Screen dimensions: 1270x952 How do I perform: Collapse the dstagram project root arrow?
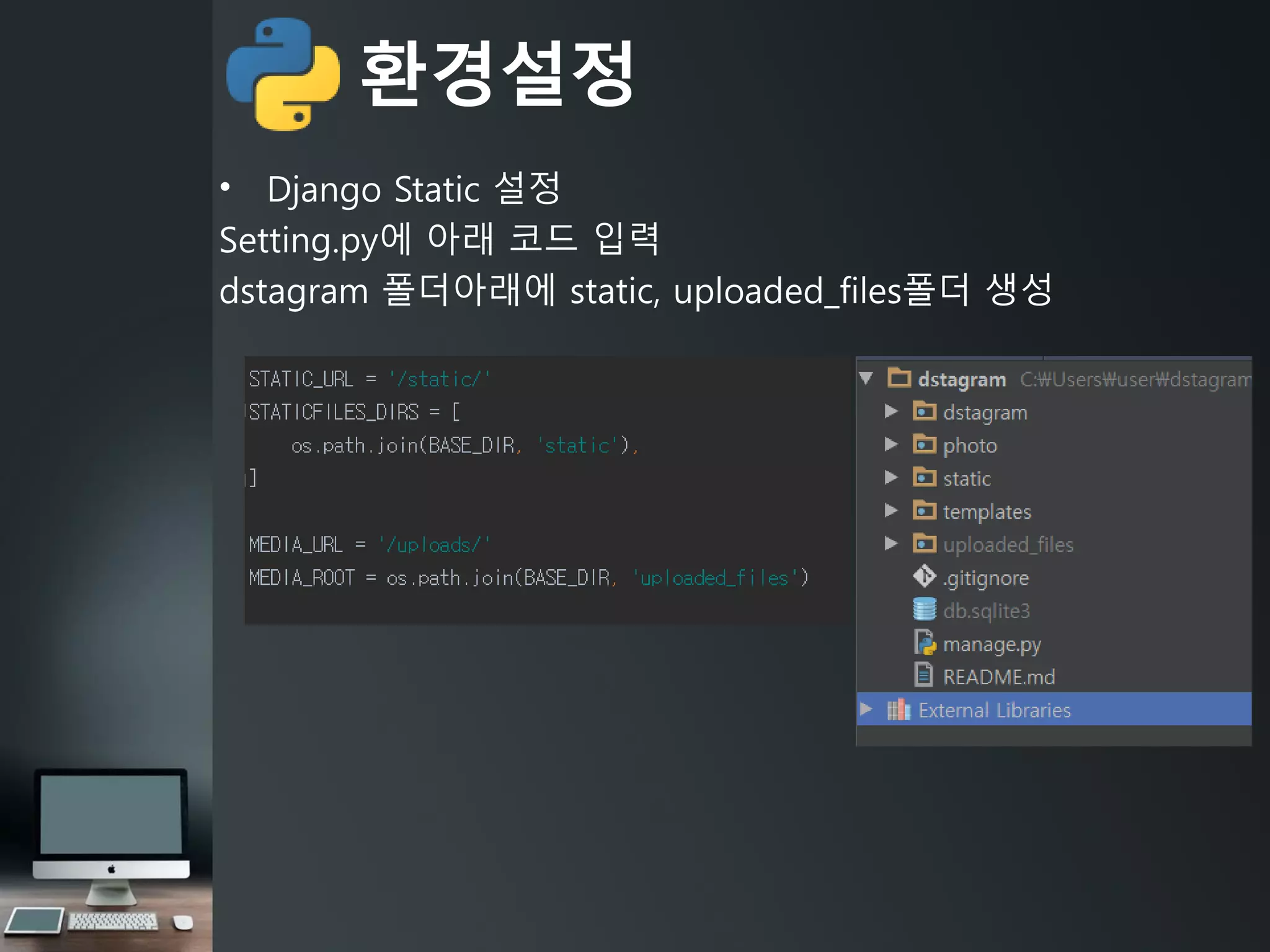(x=866, y=378)
